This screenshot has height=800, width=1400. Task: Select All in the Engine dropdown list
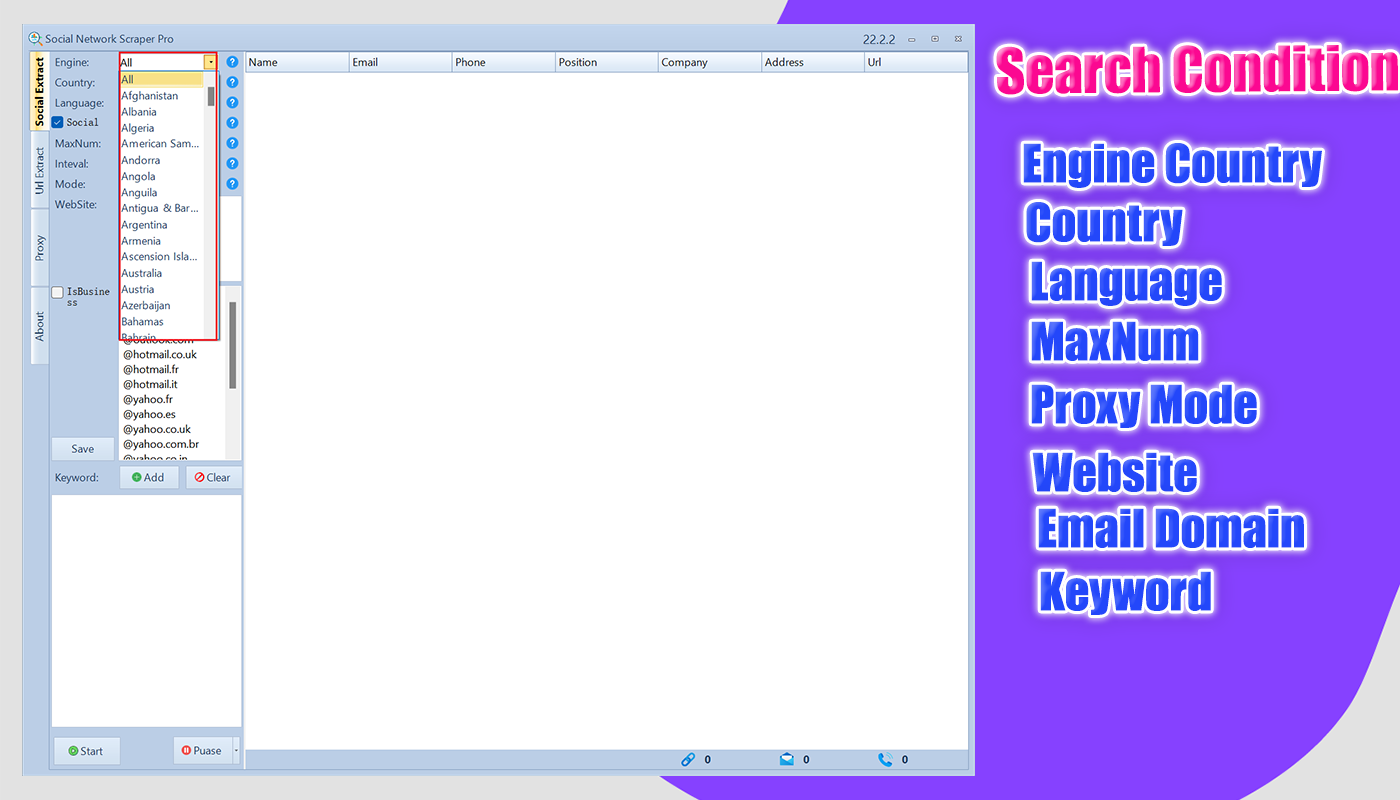coord(161,80)
